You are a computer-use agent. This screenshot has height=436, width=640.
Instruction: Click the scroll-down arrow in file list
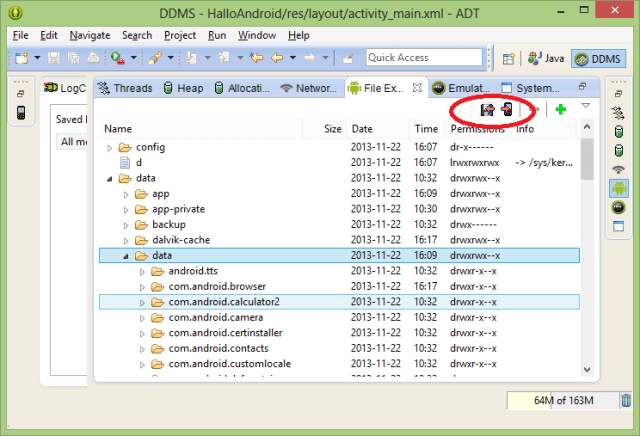pos(587,369)
